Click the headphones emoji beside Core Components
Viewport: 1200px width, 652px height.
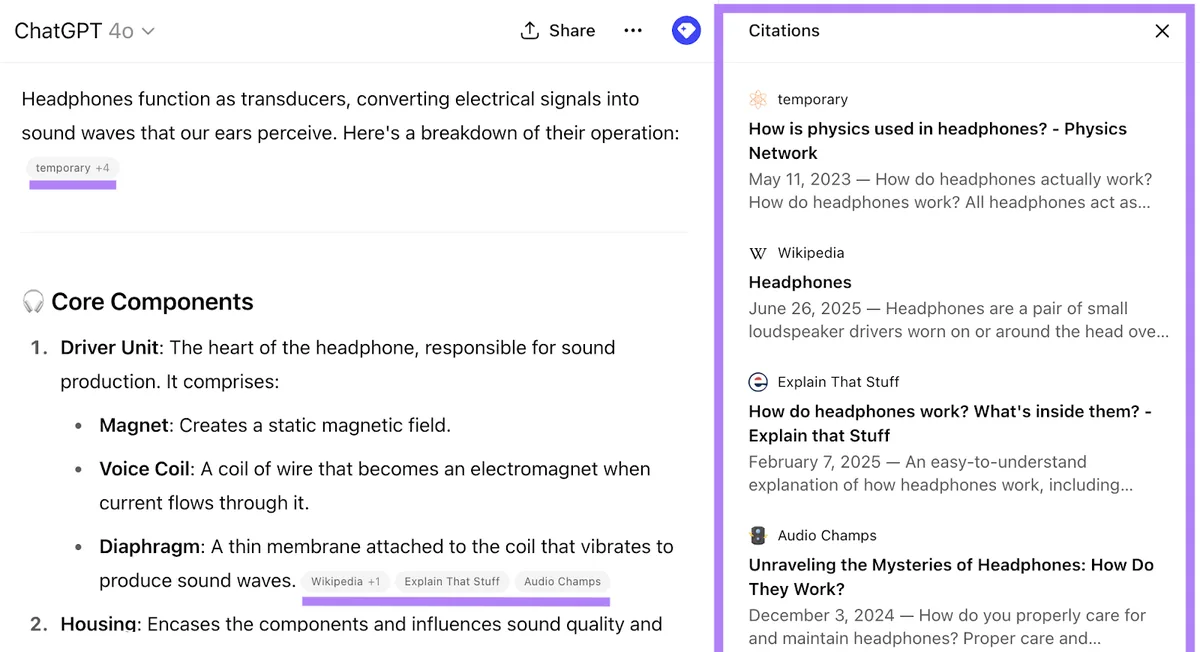point(33,302)
